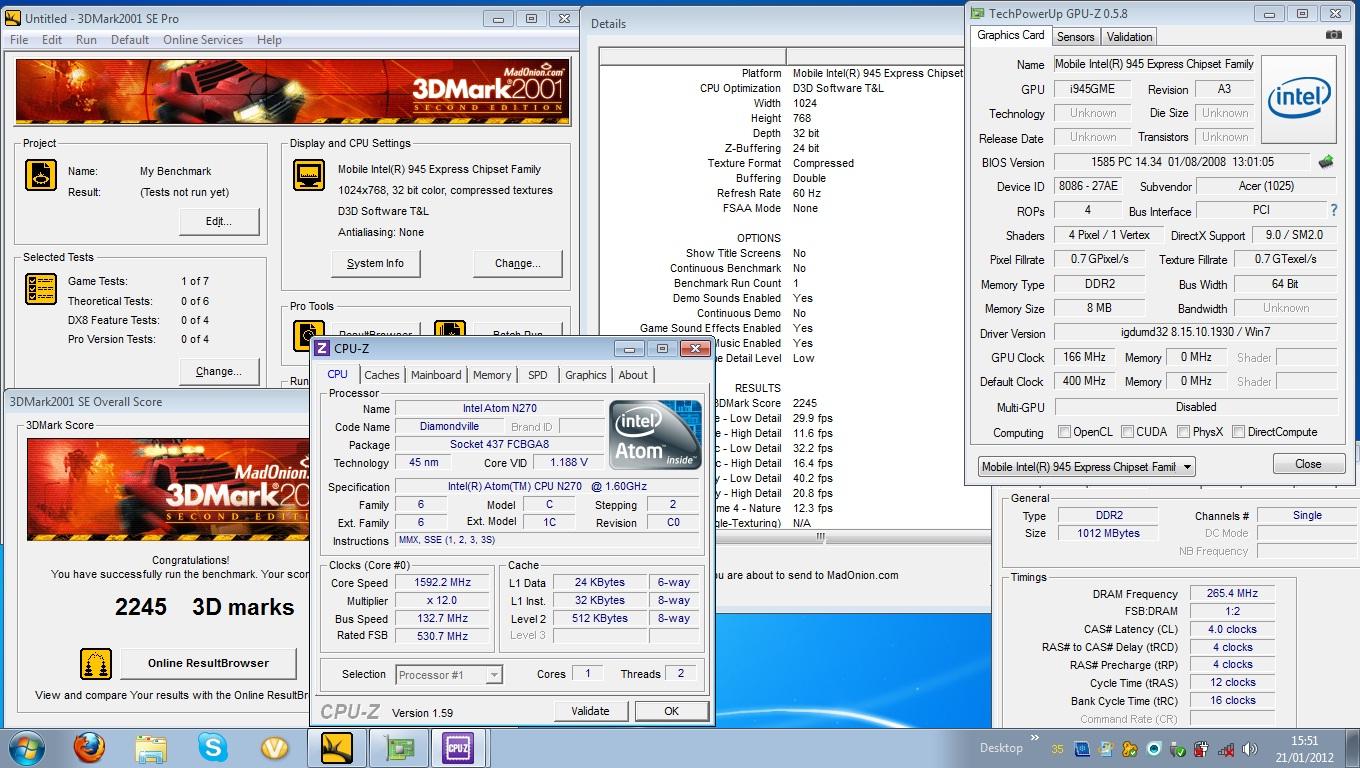Click the OK button in CPU-Z

pos(672,711)
